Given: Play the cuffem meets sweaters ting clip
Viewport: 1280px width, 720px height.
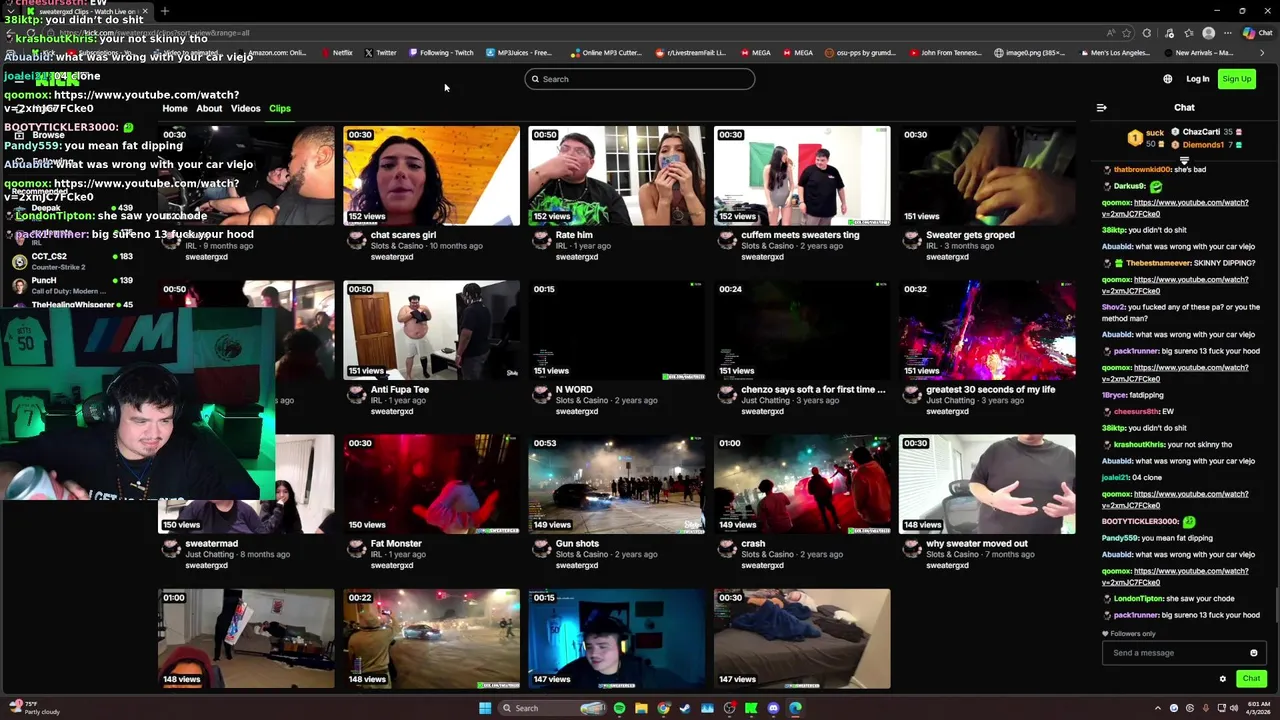Looking at the screenshot, I should [x=802, y=175].
